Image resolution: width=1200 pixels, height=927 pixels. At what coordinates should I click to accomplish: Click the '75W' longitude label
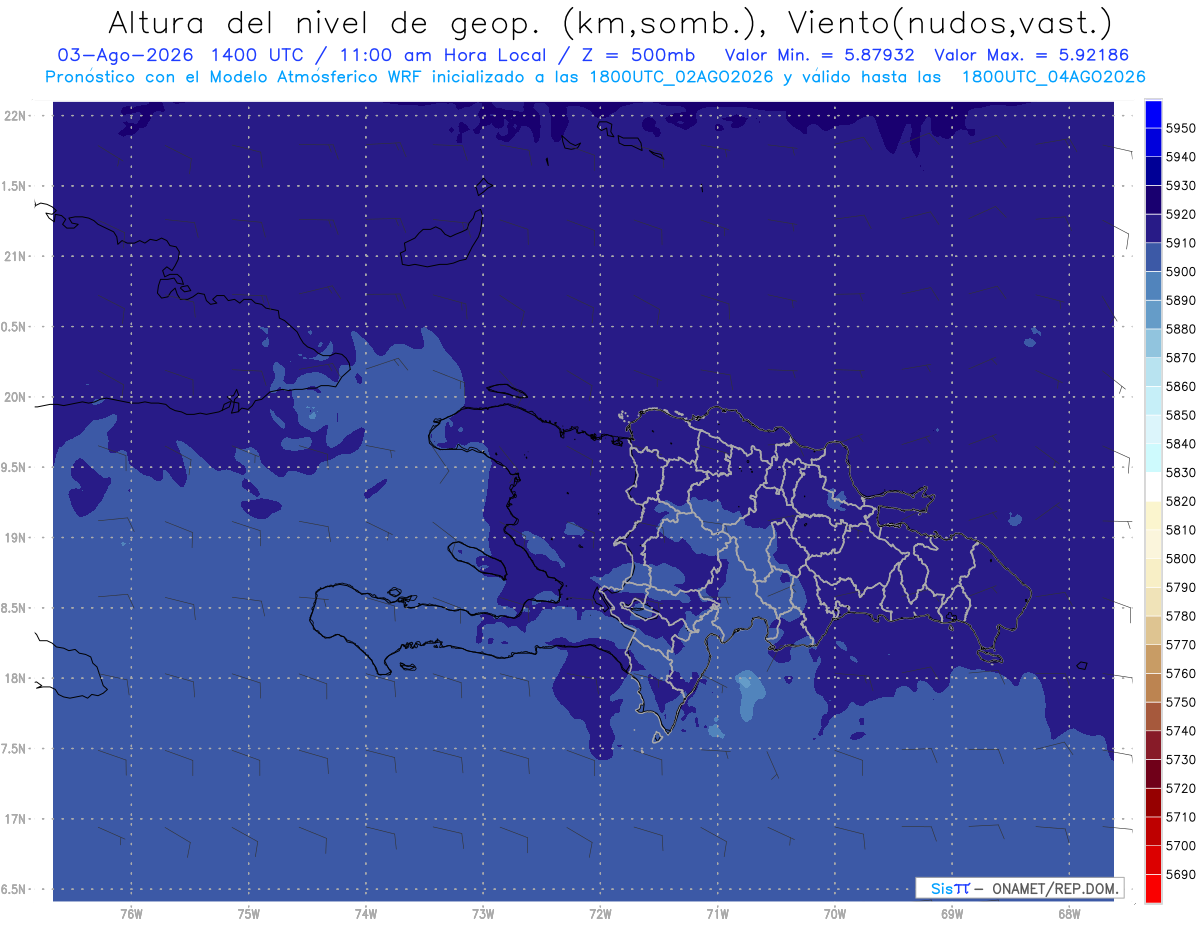(x=249, y=914)
